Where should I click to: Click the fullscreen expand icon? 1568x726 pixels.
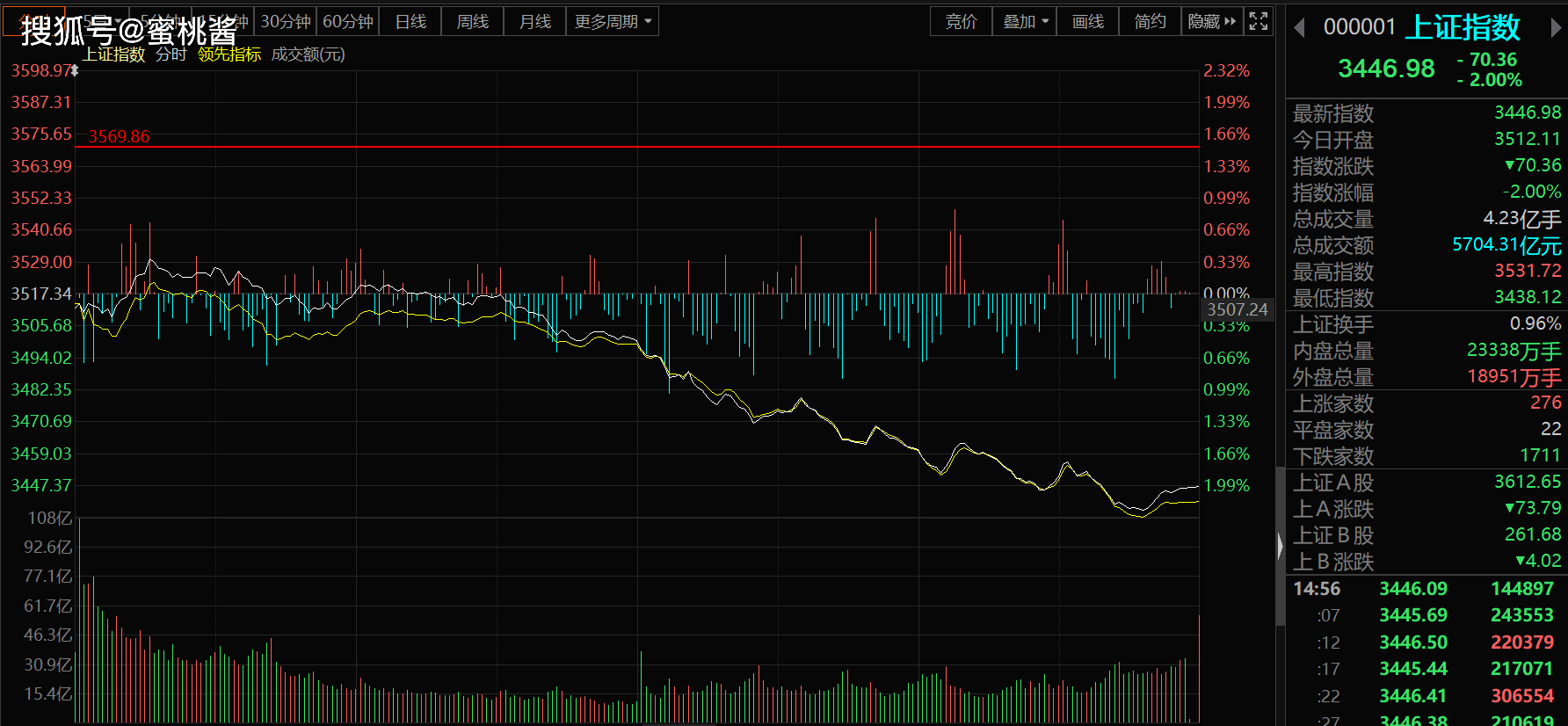[x=1259, y=21]
